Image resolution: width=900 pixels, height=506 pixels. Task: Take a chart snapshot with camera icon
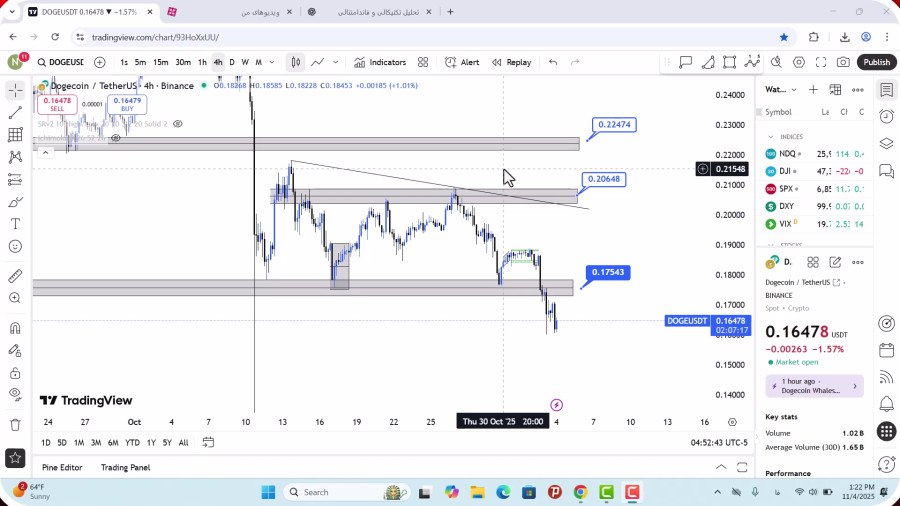click(843, 62)
